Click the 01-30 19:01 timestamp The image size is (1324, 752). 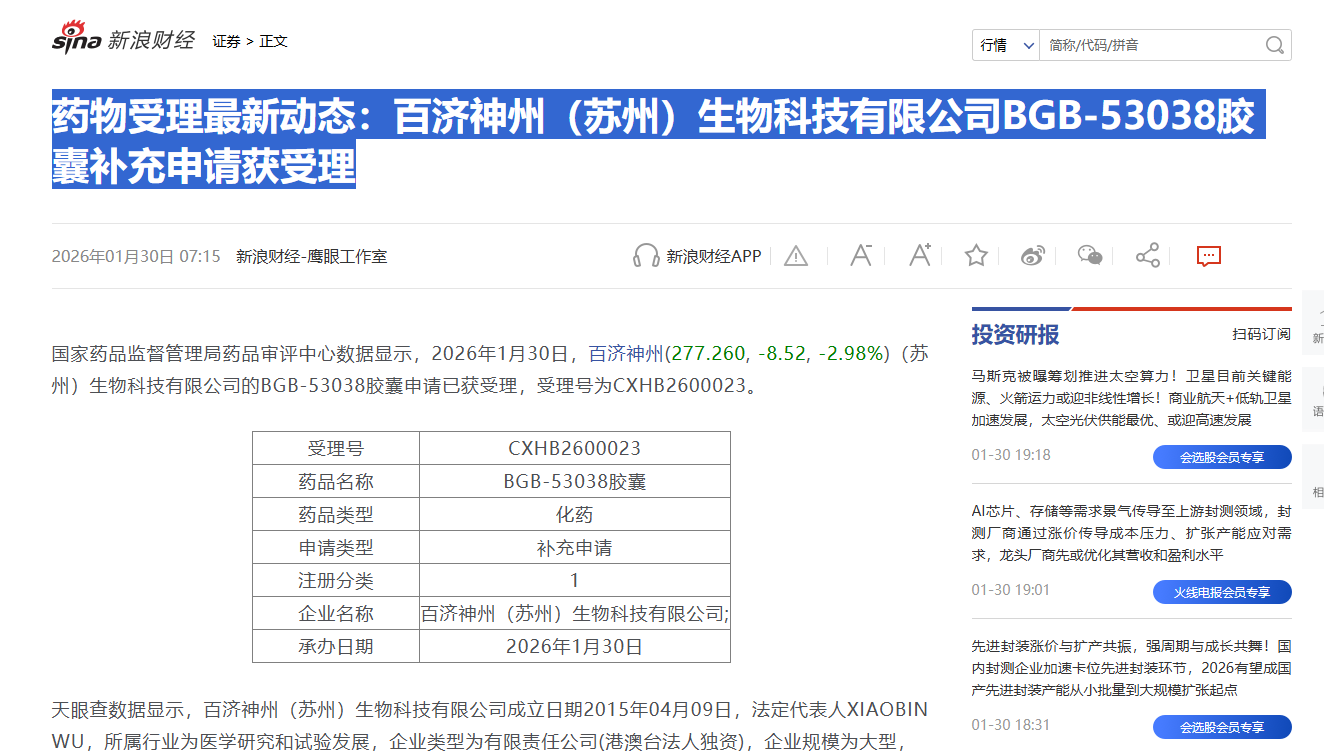1011,590
